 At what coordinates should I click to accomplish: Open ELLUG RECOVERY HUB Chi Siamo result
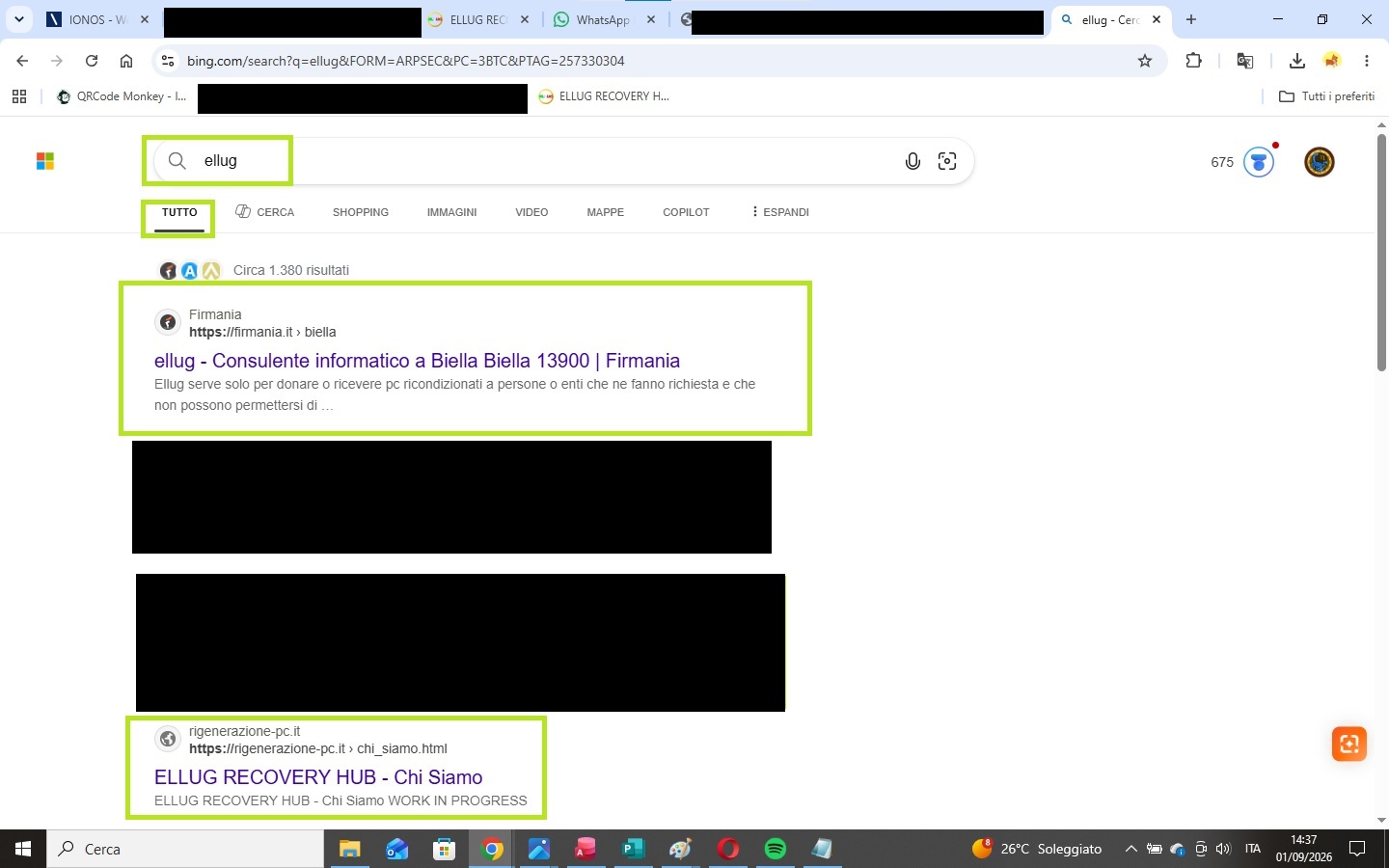(x=318, y=777)
